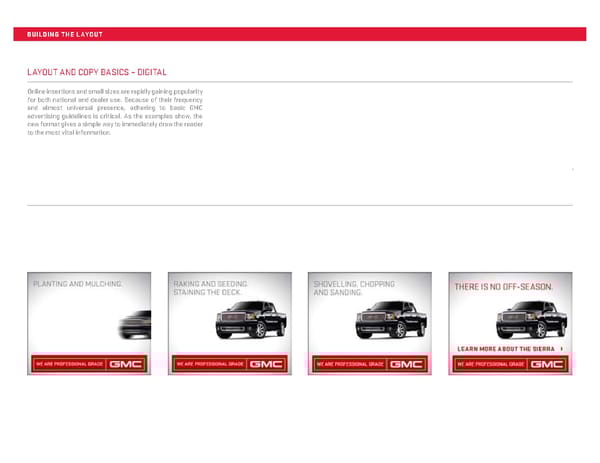Click the Layout and Copy Basics – Digital heading

point(97,72)
